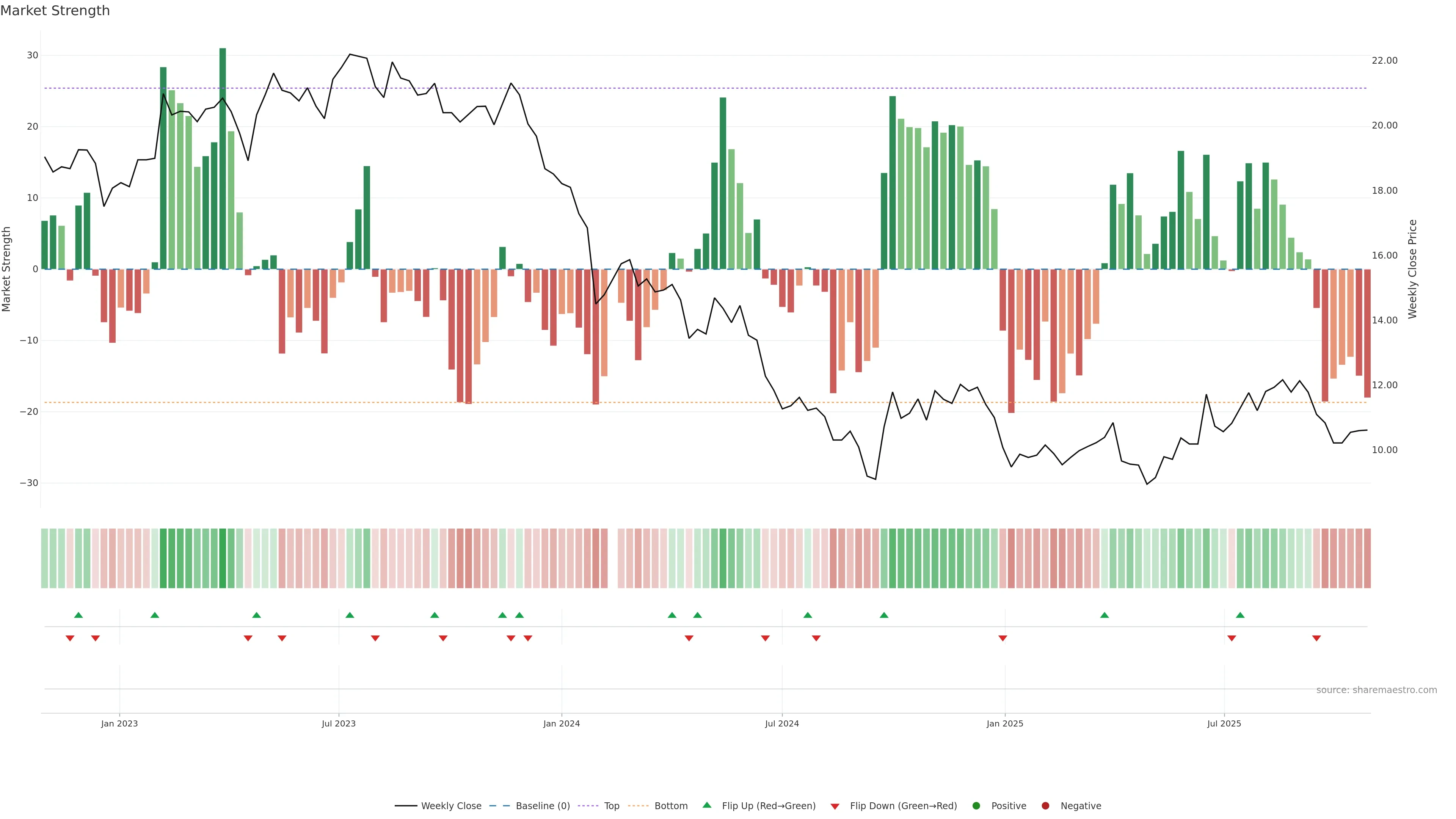Click the green Positive circle legend icon
Image resolution: width=1456 pixels, height=819 pixels.
pos(976,805)
